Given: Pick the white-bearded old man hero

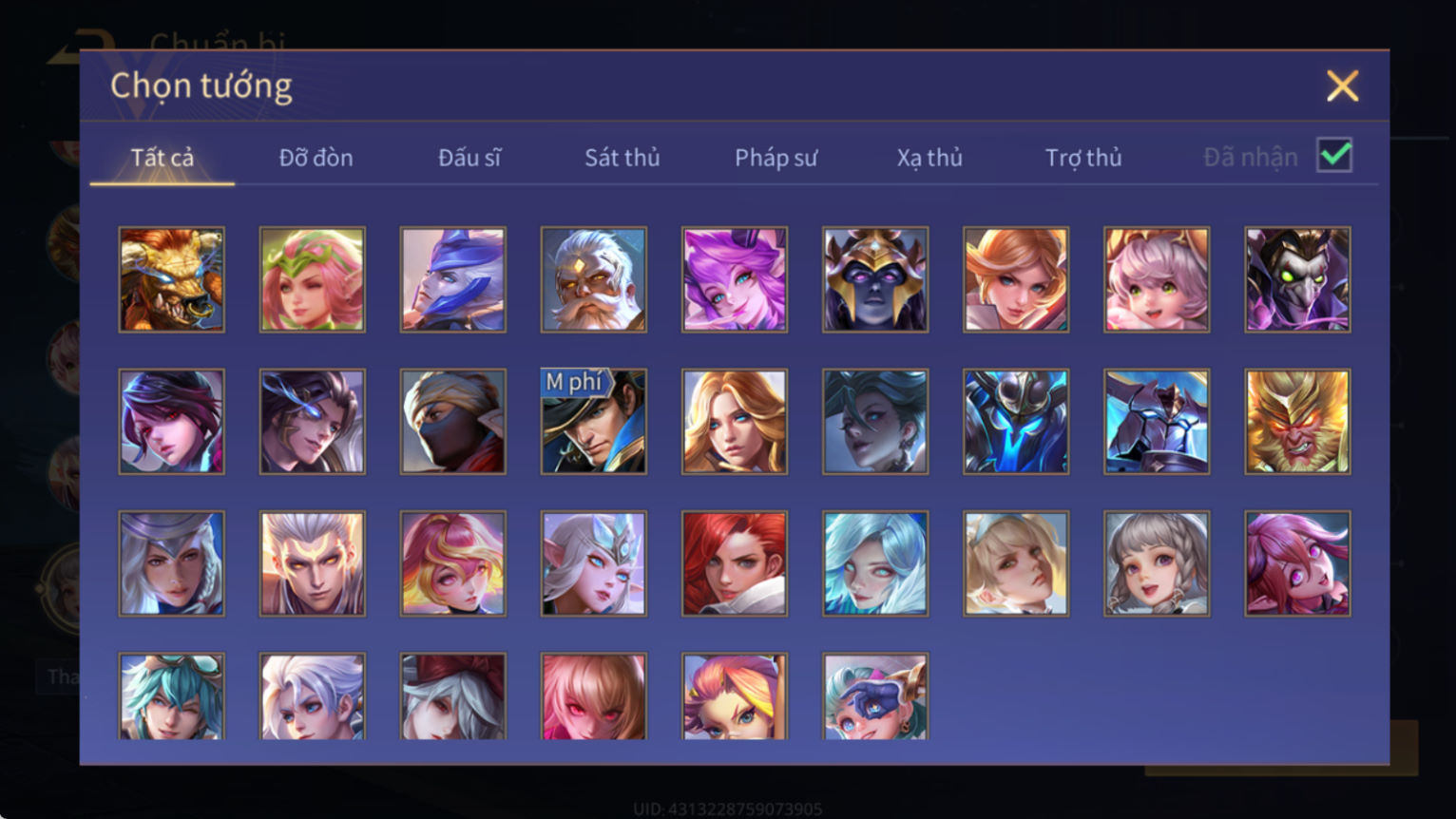Looking at the screenshot, I should 594,279.
